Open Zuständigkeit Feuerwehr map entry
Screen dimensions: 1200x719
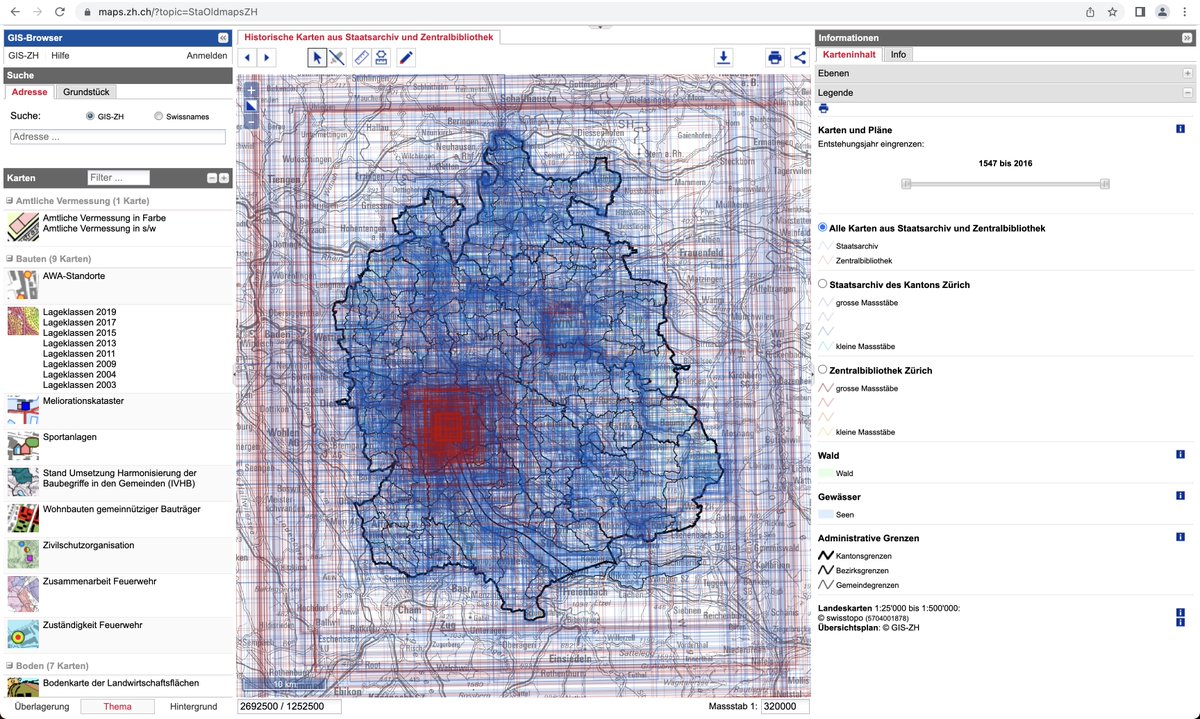(92, 625)
